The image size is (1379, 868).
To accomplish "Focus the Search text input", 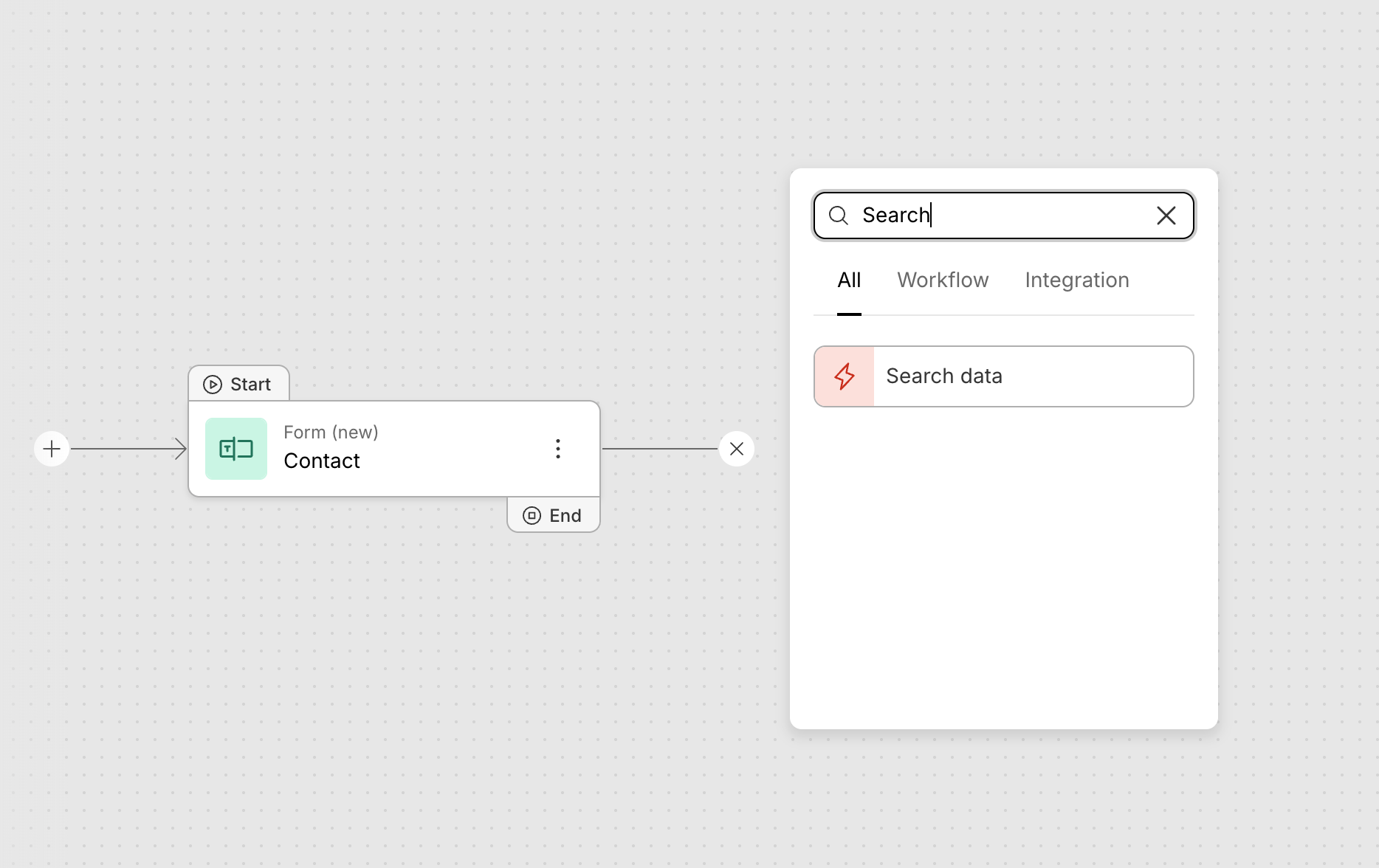I will coord(1004,216).
